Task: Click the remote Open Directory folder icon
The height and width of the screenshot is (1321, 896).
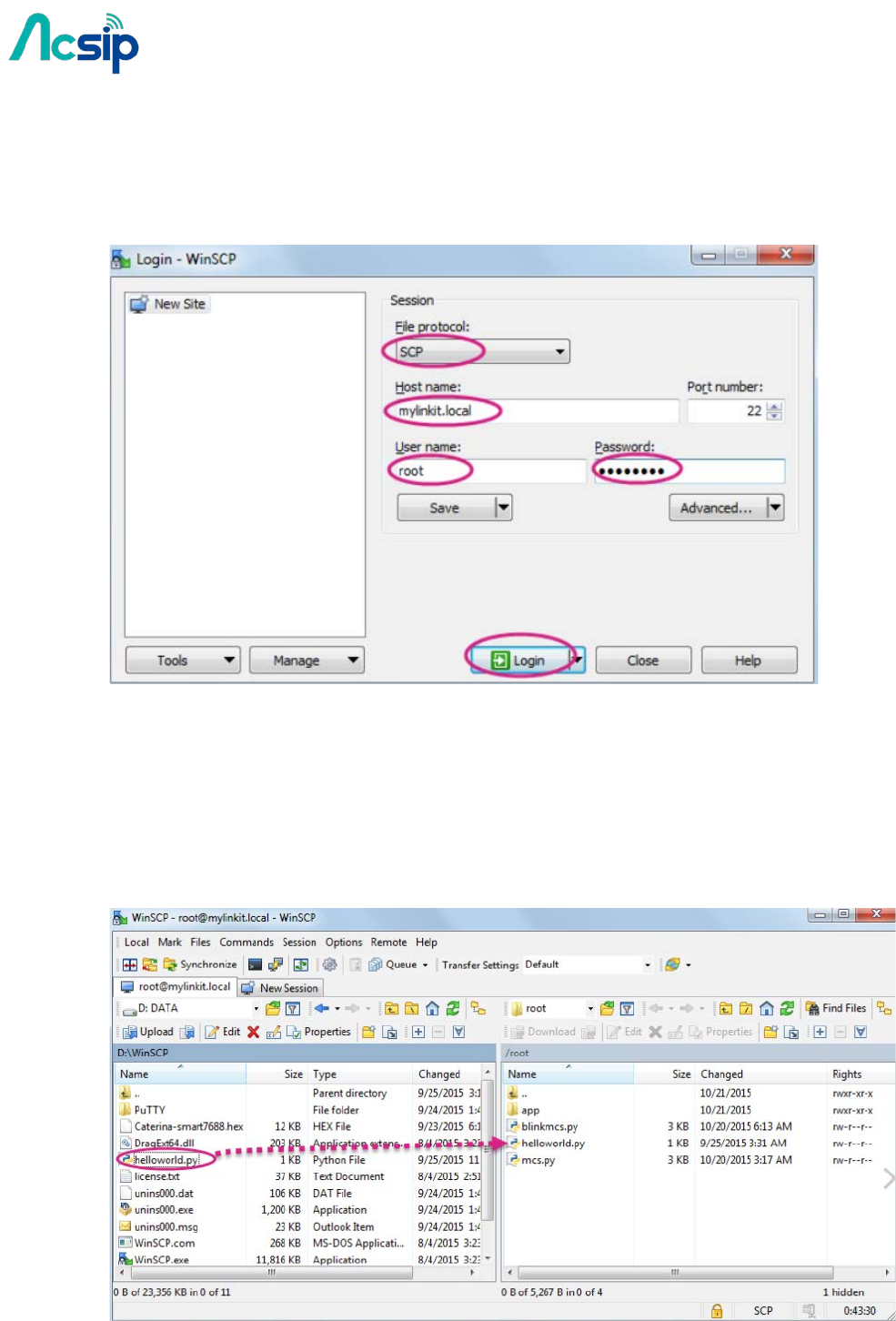Action: click(x=607, y=1008)
